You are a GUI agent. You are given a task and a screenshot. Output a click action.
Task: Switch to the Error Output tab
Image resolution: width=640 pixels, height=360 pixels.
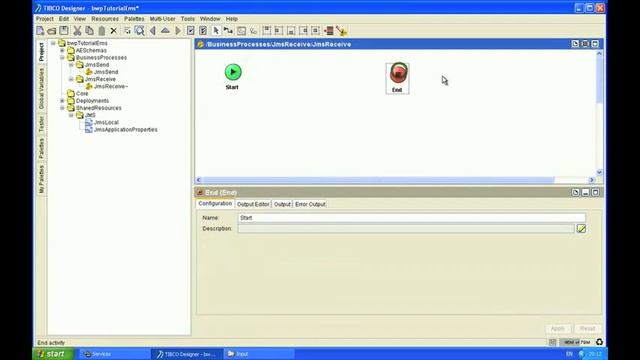[x=310, y=204]
